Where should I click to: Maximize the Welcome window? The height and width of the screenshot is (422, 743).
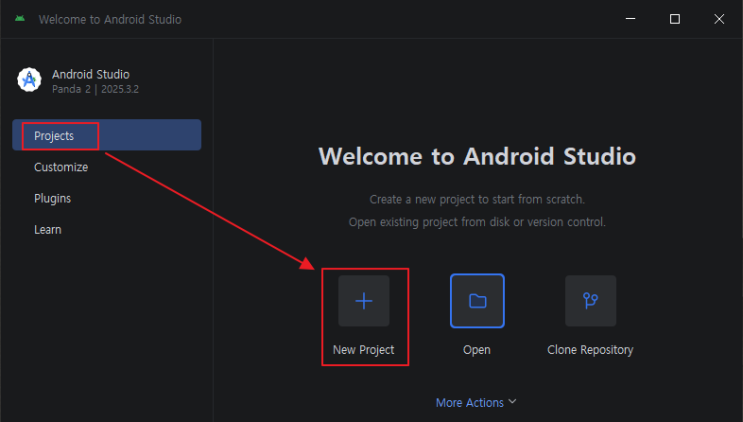coord(675,19)
